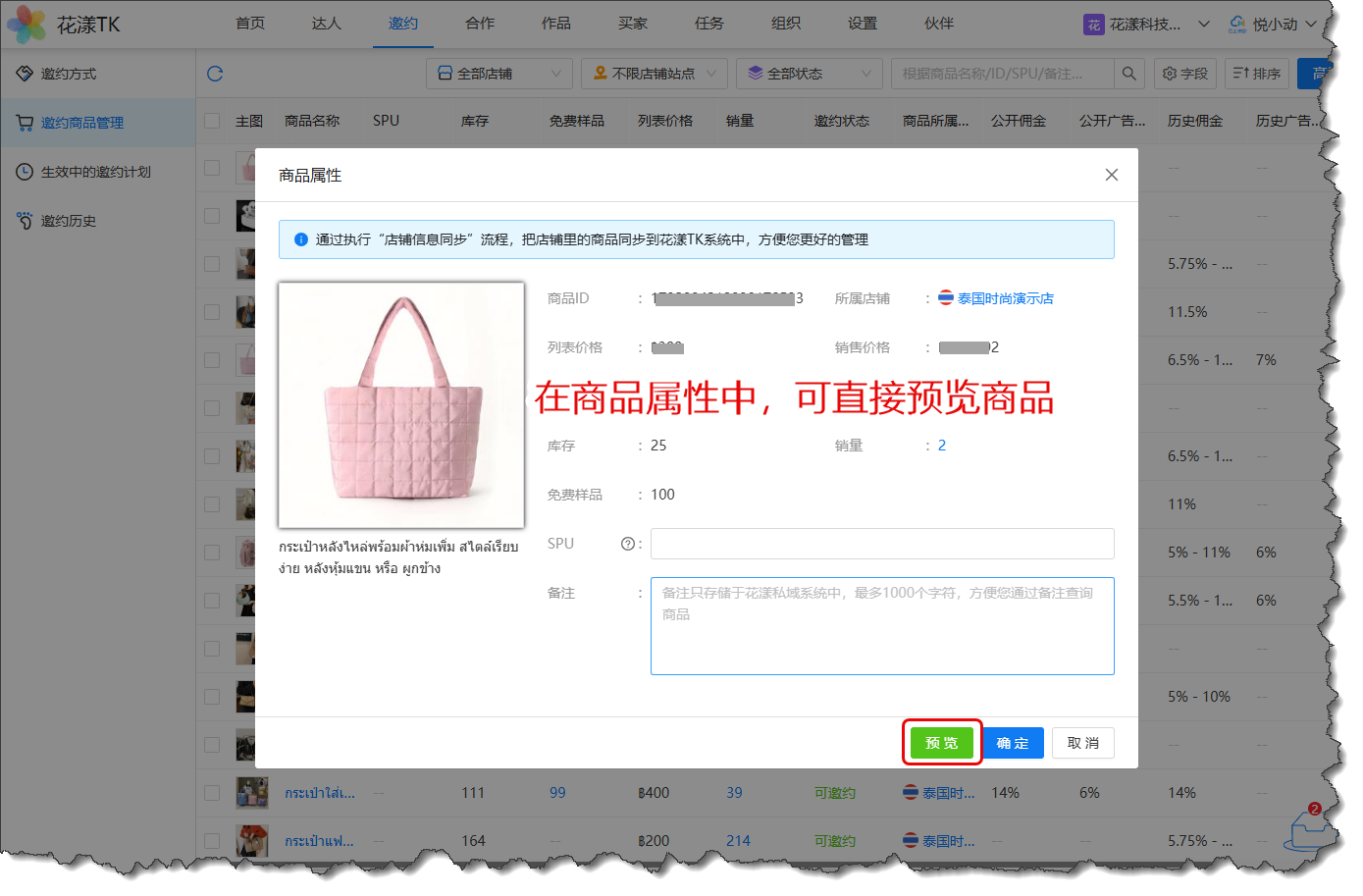
Task: Click the search magnifier icon
Action: pos(1128,74)
